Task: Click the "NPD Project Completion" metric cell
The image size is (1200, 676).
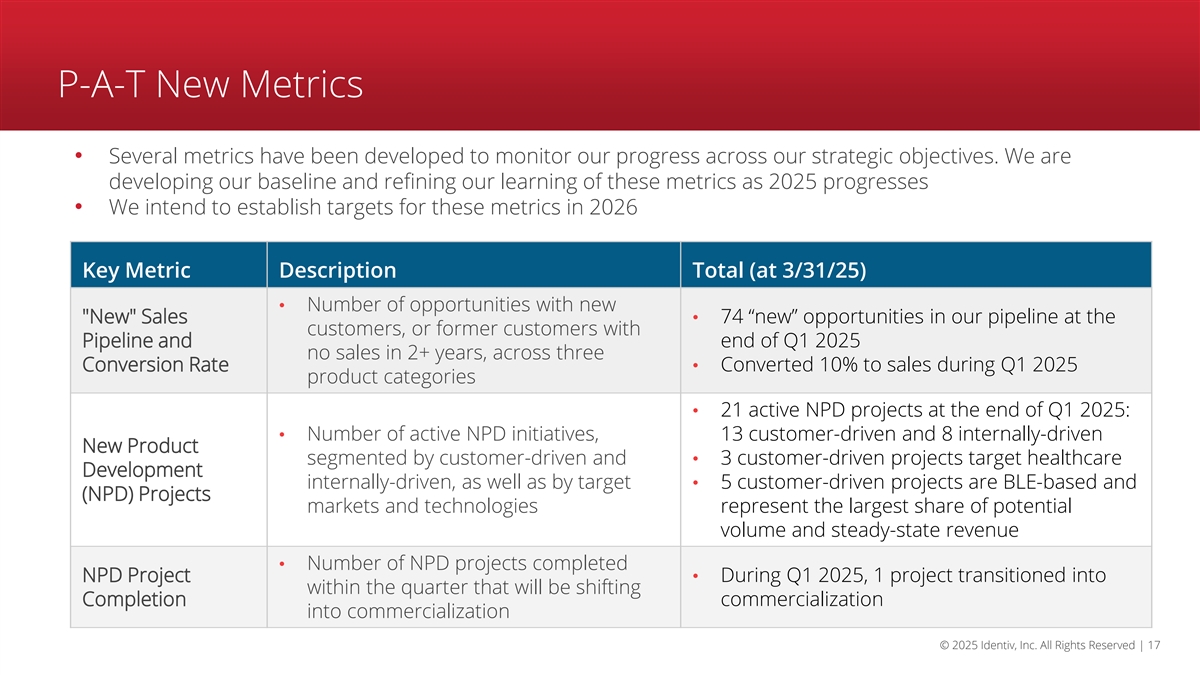Action: pyautogui.click(x=136, y=588)
